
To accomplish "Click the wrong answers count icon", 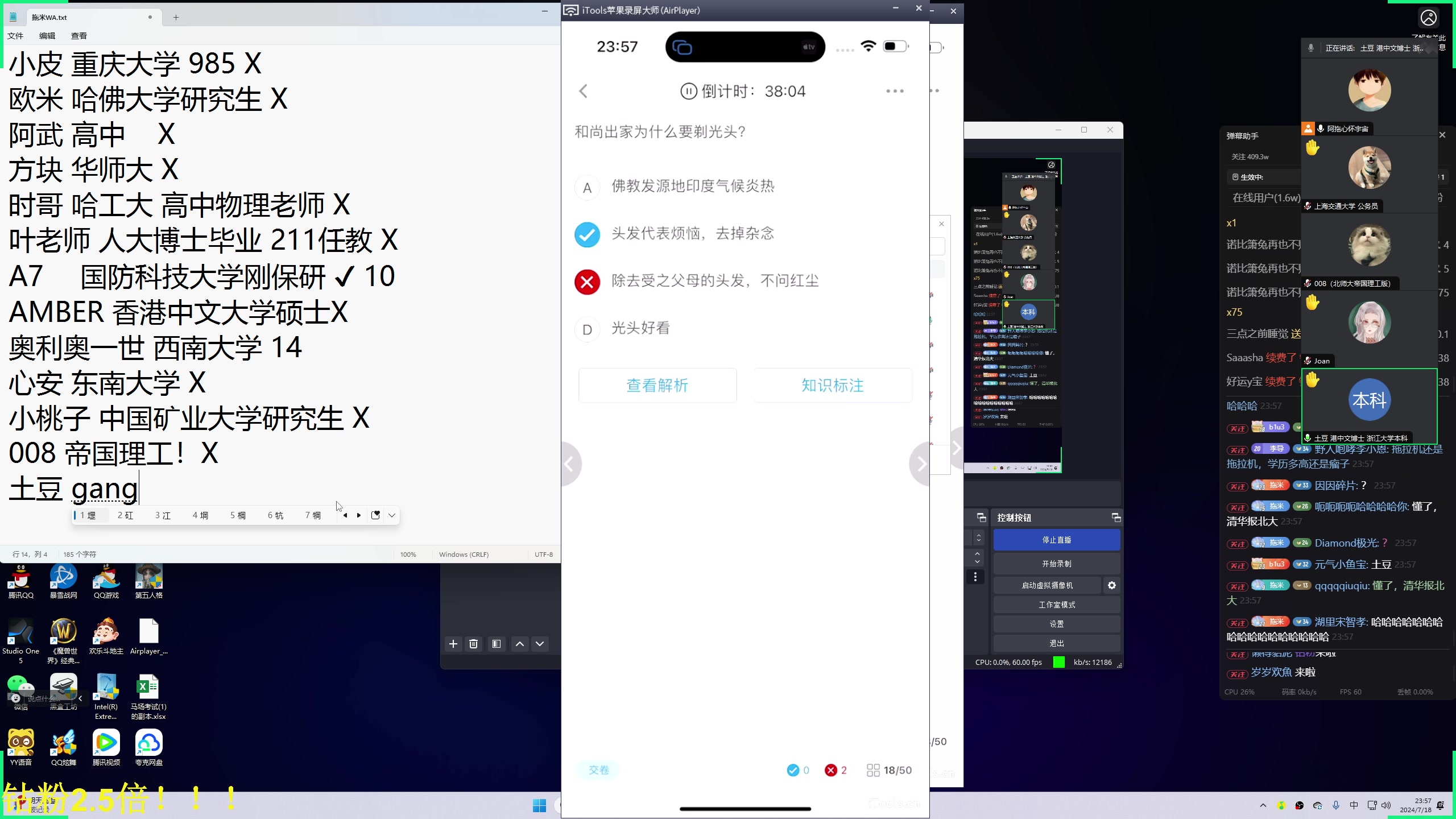I will 831,770.
